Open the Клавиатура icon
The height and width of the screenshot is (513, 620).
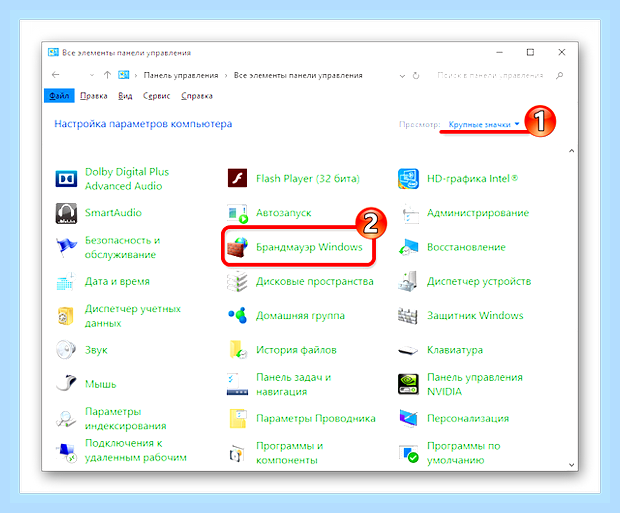(x=408, y=350)
